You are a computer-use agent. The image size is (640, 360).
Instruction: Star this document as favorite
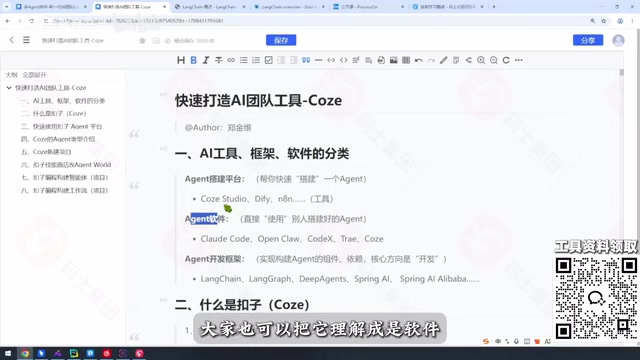click(142, 40)
